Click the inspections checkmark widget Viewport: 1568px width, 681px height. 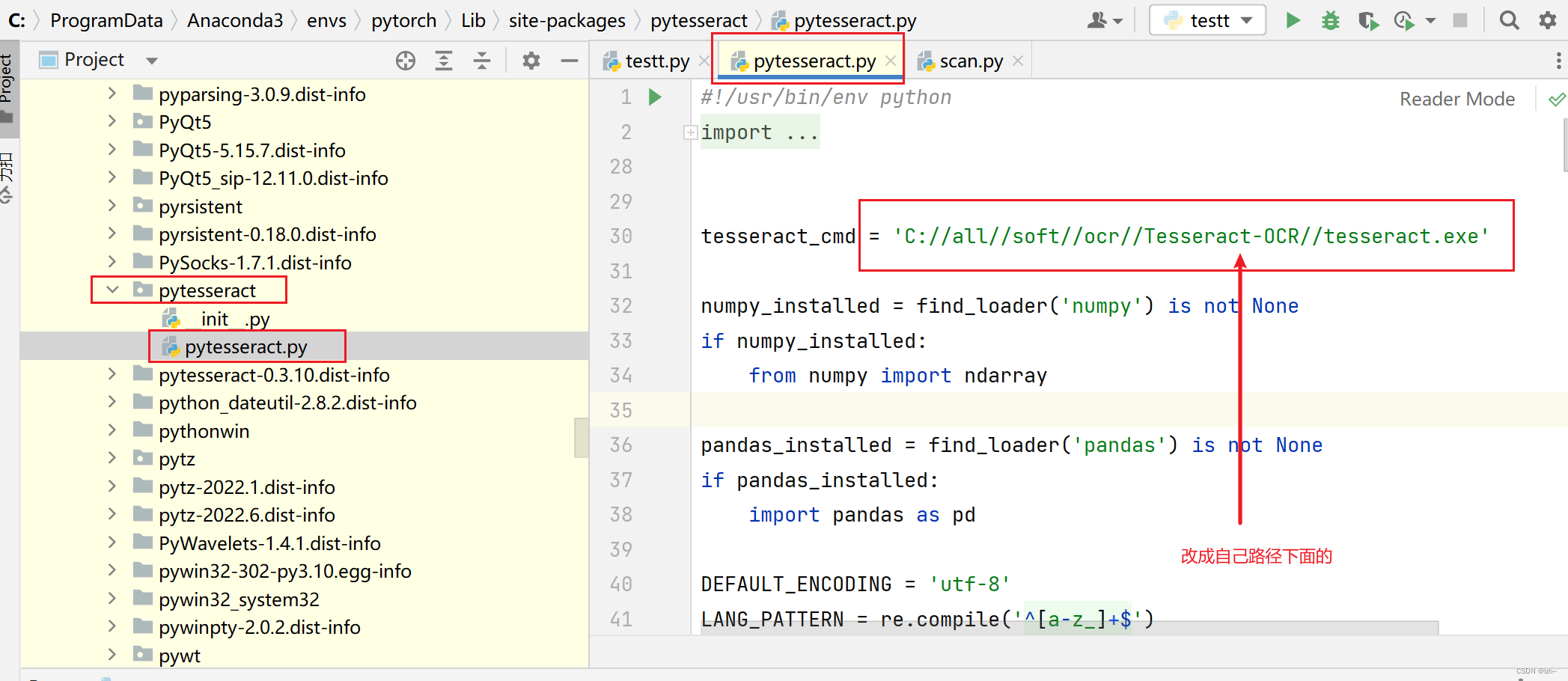pyautogui.click(x=1557, y=99)
